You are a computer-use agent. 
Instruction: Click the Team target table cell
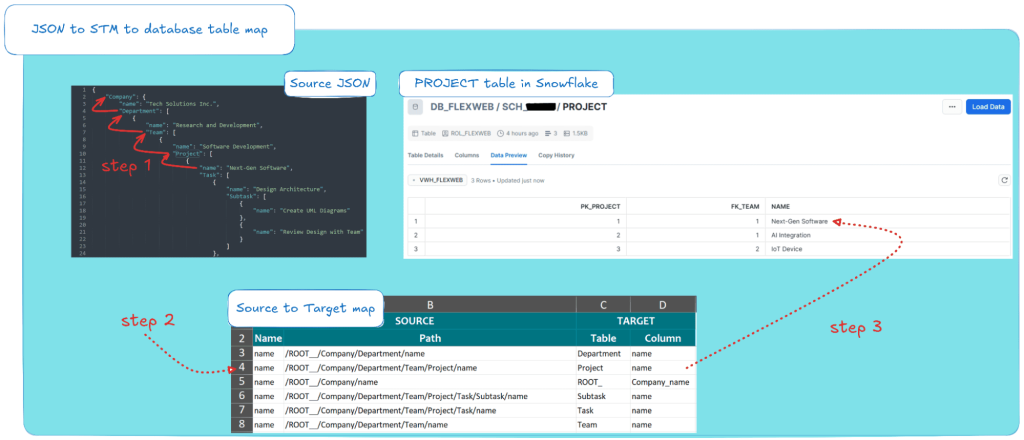click(603, 425)
